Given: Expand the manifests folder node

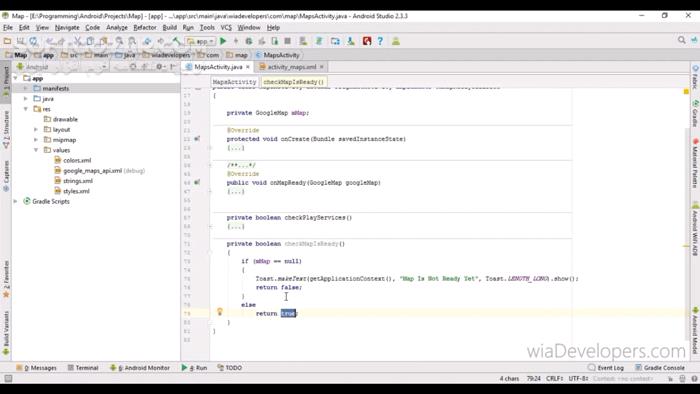Looking at the screenshot, I should pos(26,88).
